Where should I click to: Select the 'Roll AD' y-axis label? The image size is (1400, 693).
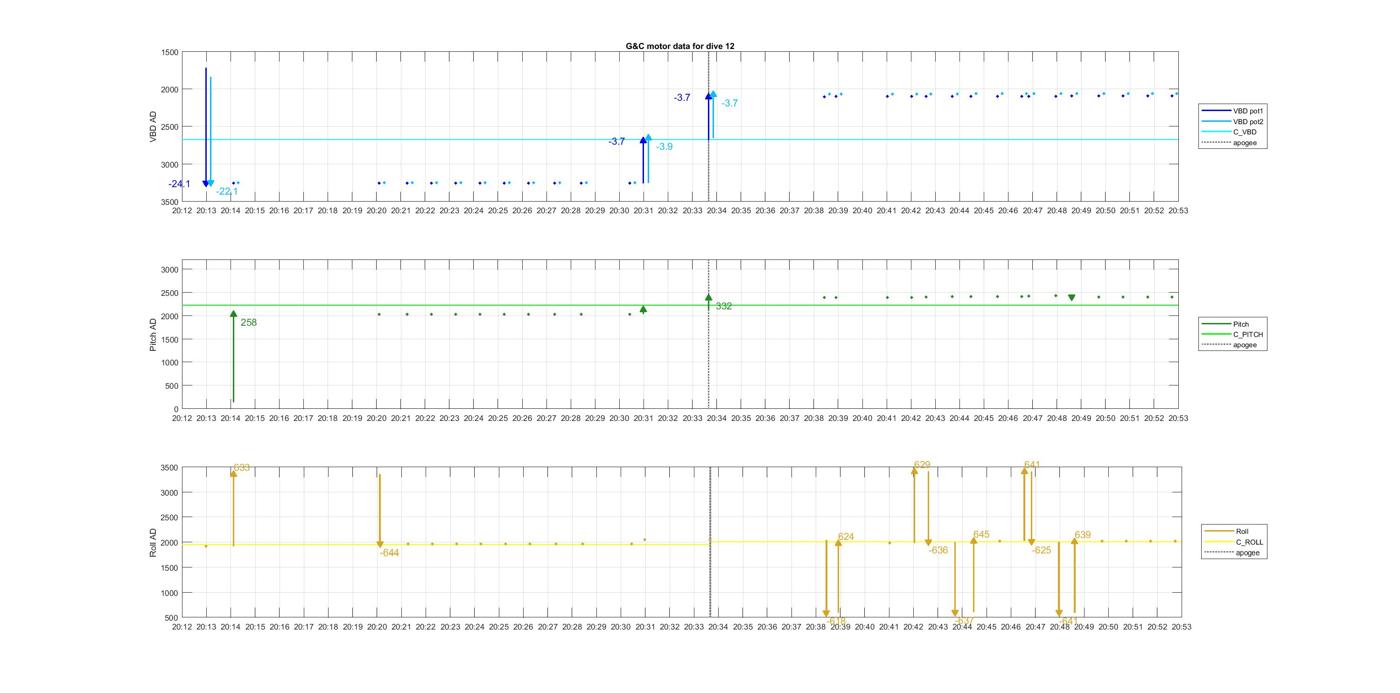coord(154,542)
